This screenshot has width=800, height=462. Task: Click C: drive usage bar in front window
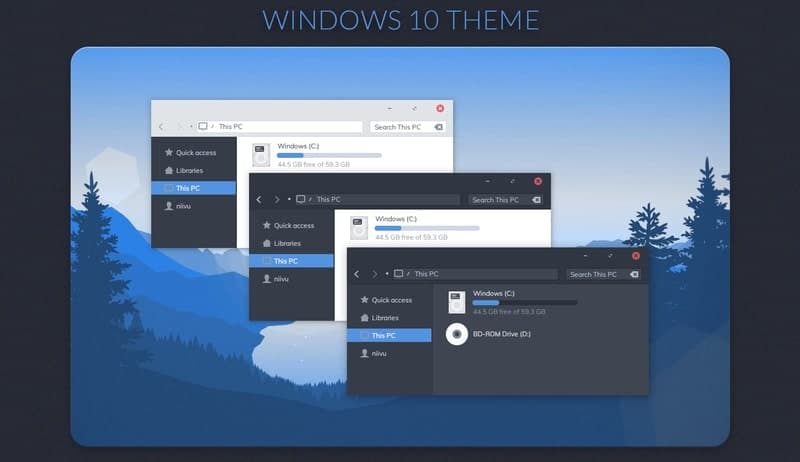[x=524, y=302]
